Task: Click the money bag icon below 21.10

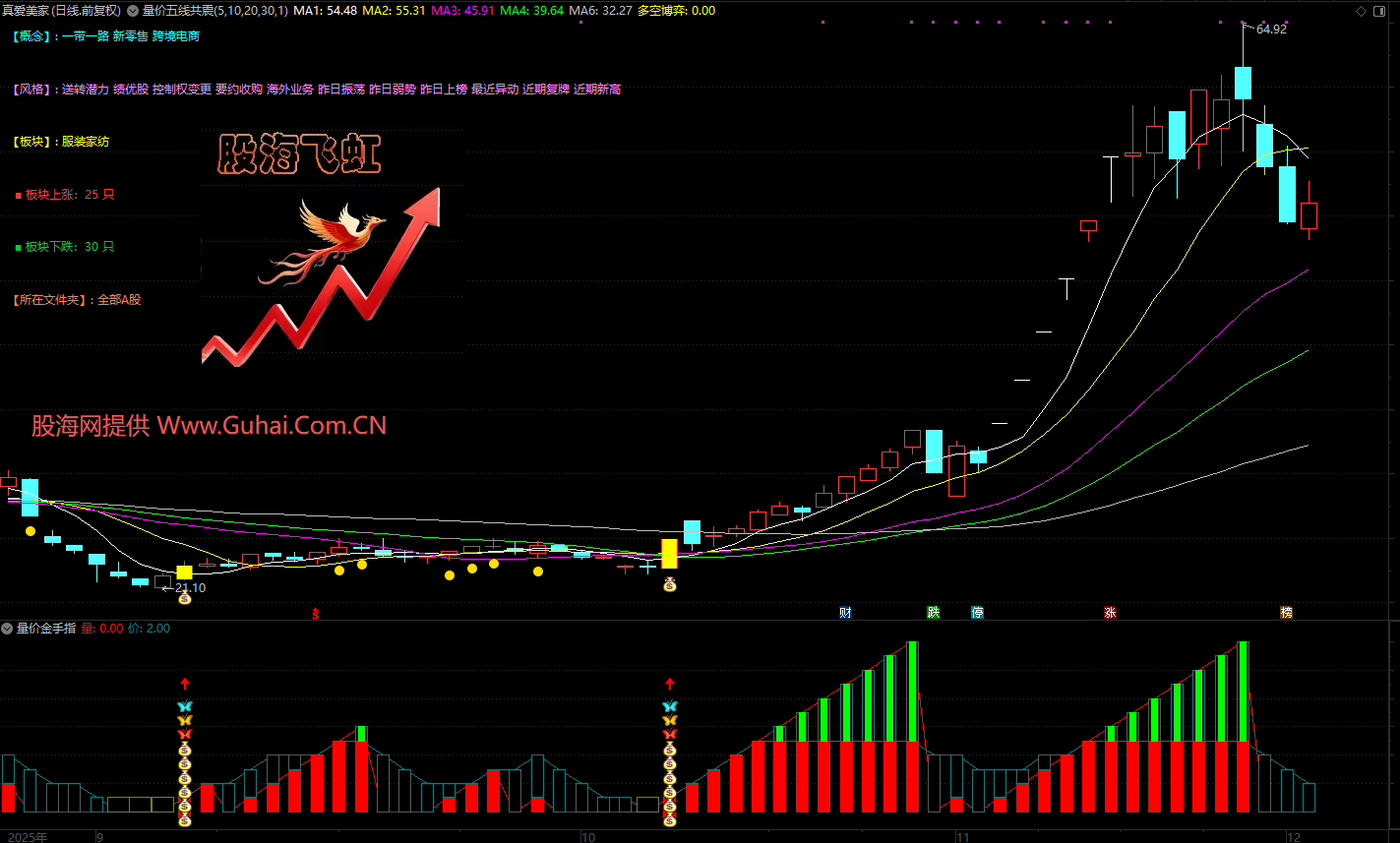Action: (x=184, y=598)
